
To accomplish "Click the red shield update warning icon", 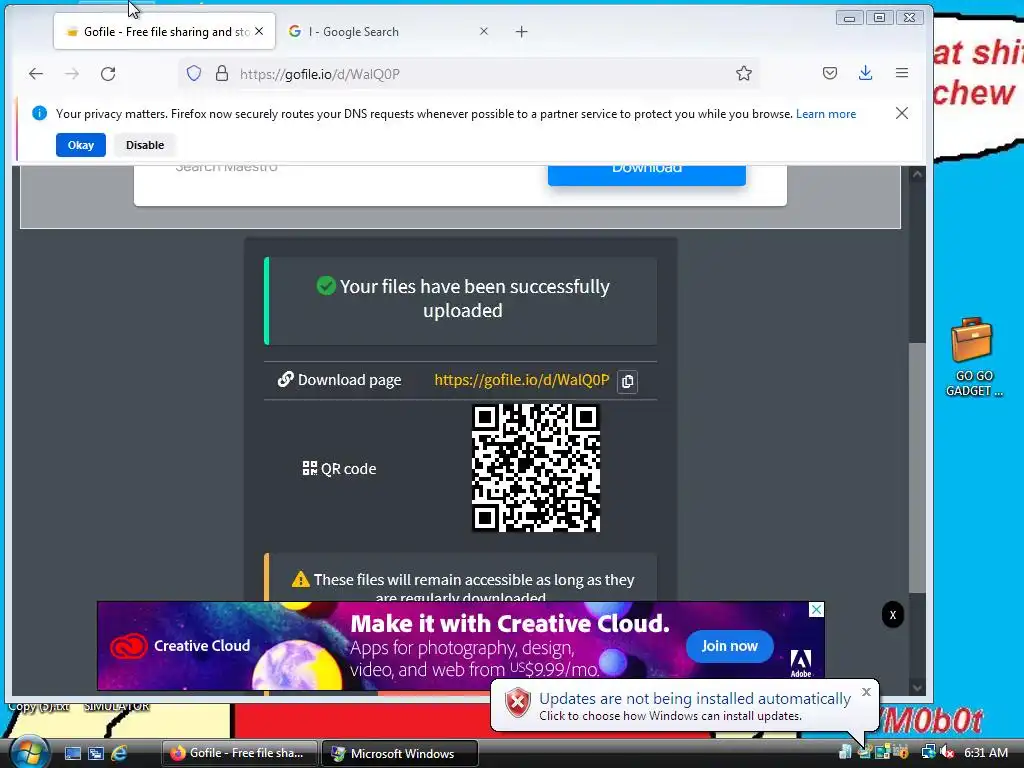I will 518,703.
